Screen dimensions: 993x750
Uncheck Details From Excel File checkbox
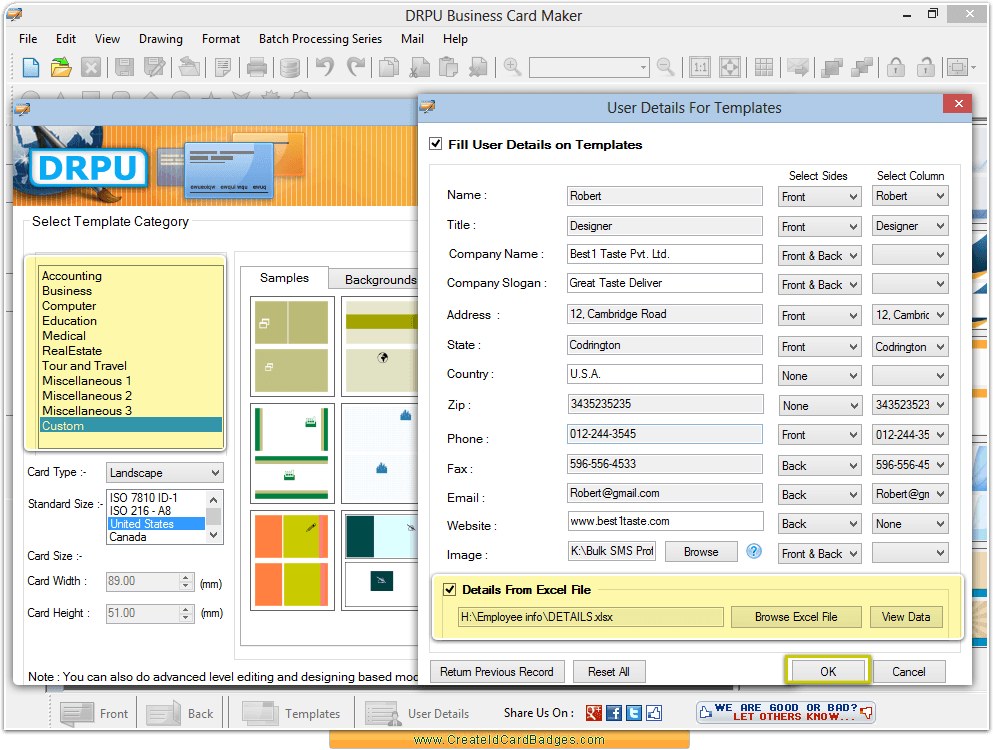pyautogui.click(x=450, y=590)
